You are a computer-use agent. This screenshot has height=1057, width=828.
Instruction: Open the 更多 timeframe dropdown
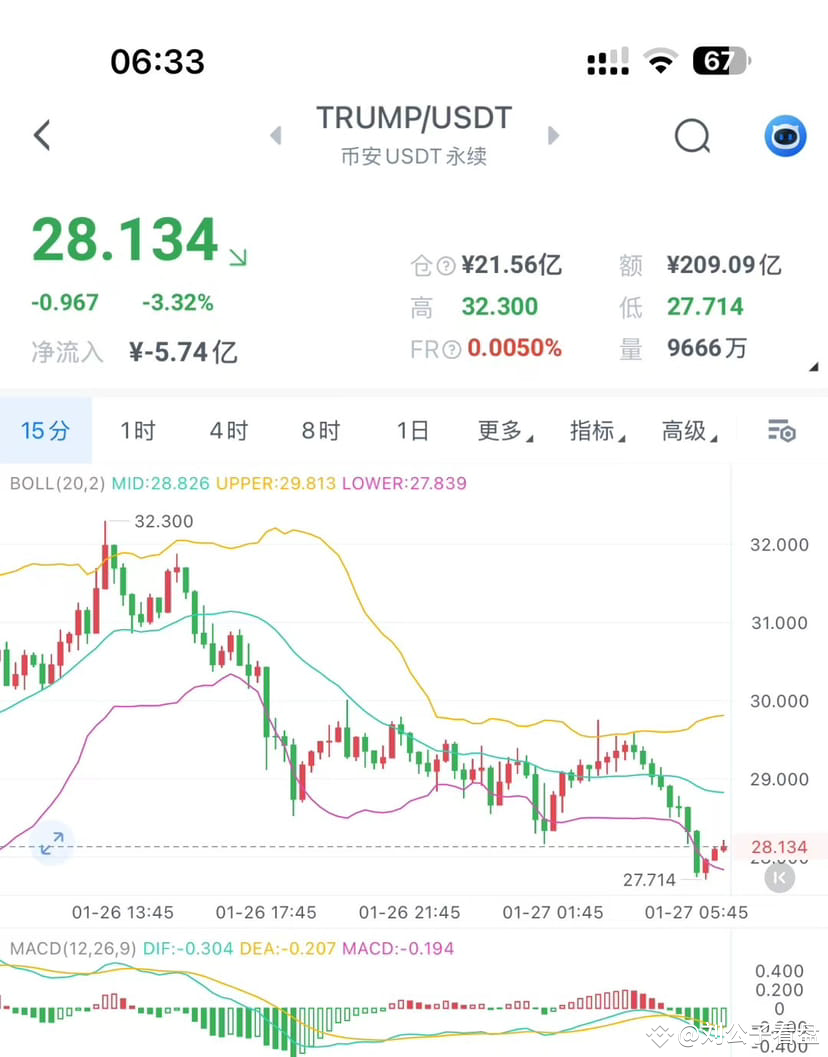(505, 430)
